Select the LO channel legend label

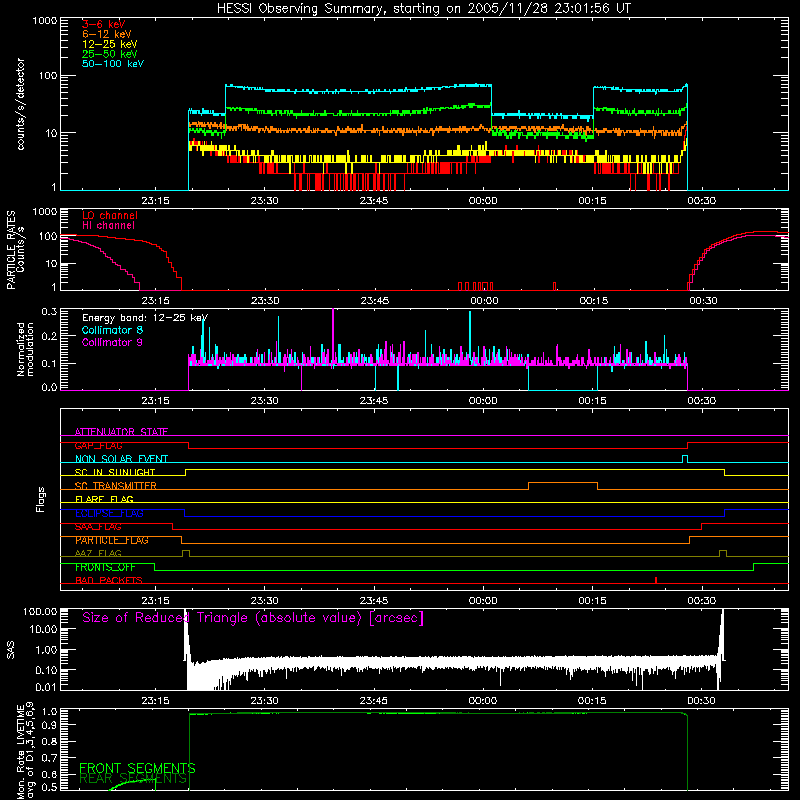click(x=110, y=215)
